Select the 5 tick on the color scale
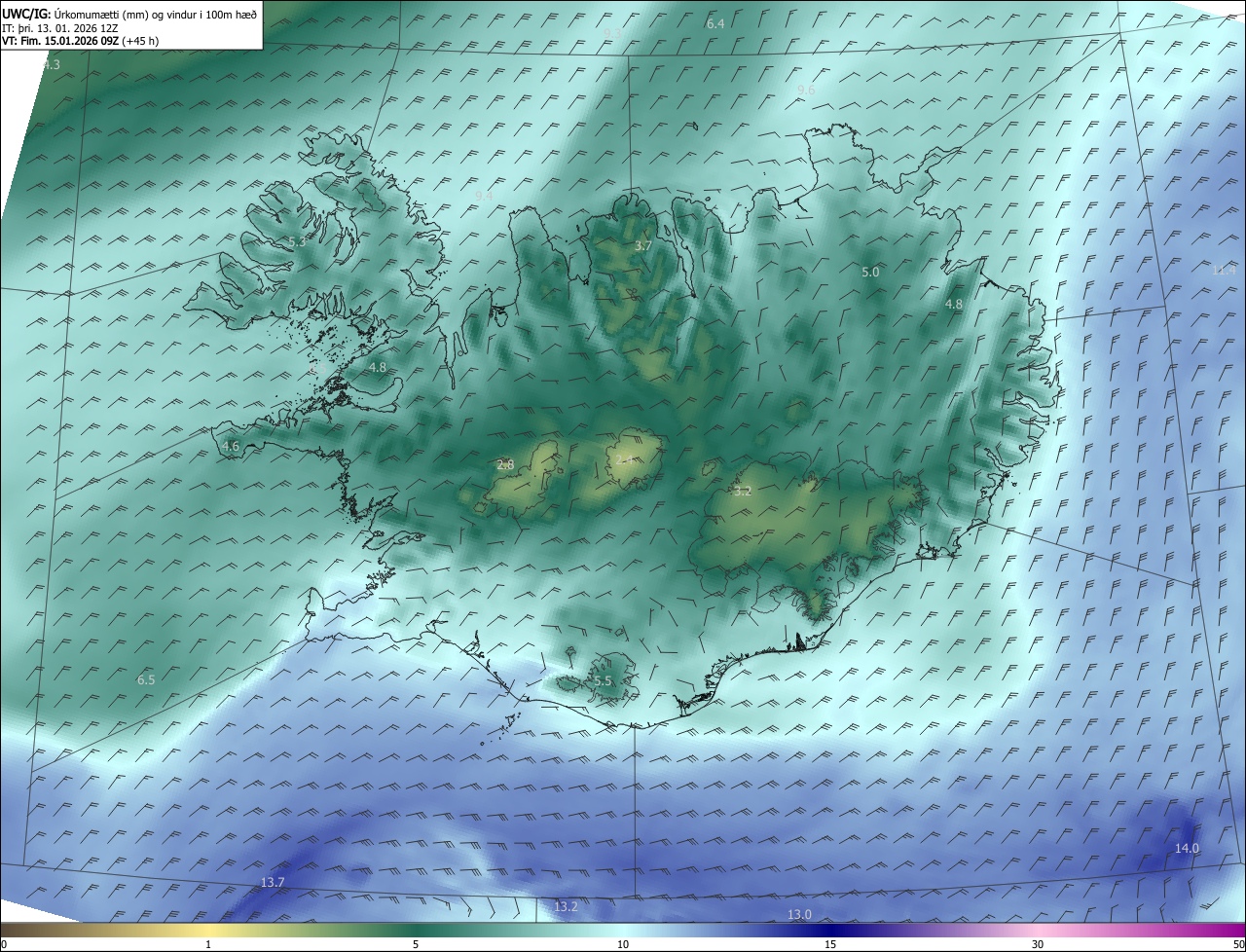Viewport: 1246px width, 952px height. point(416,944)
